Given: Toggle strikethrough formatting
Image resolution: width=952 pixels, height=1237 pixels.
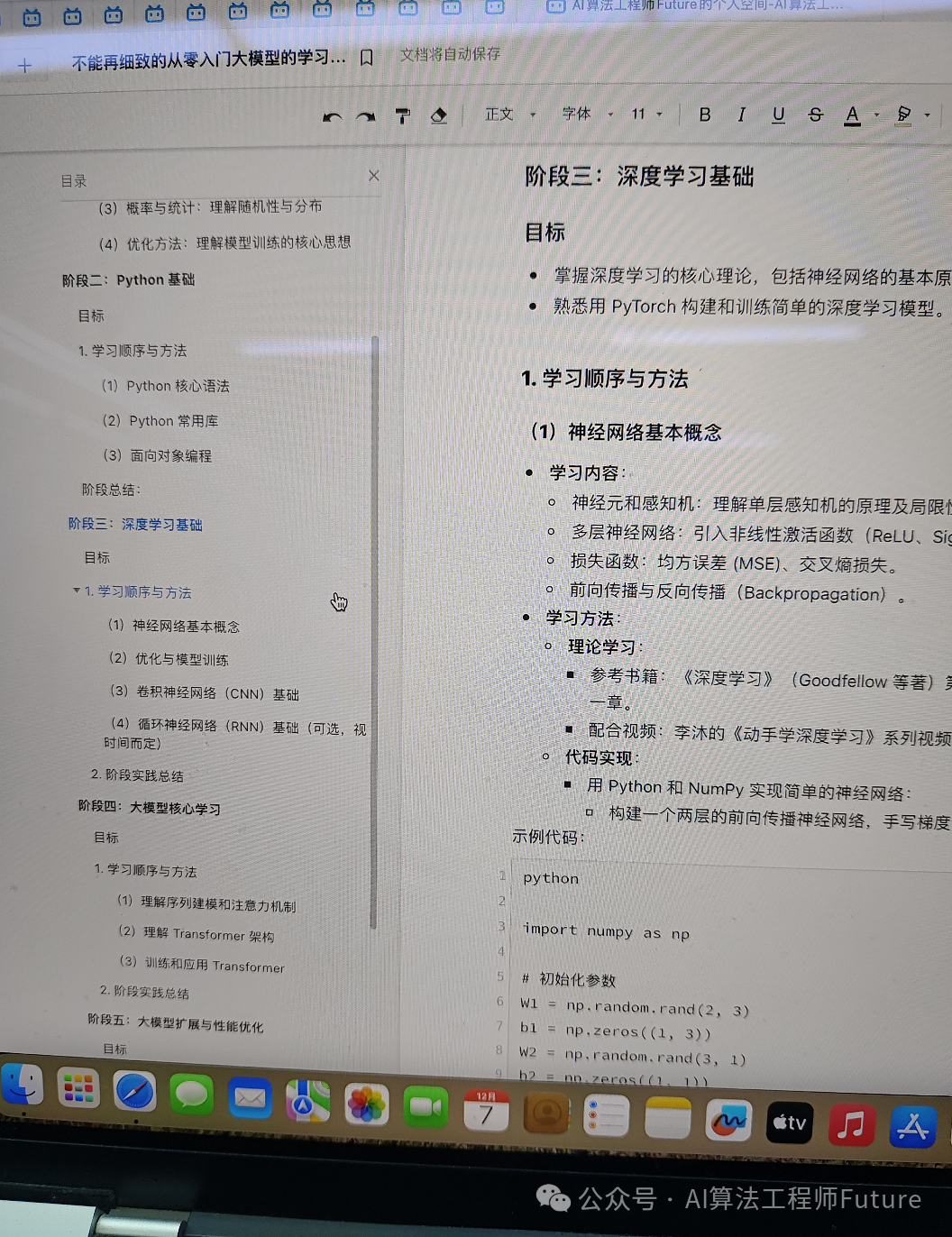Looking at the screenshot, I should tap(815, 115).
